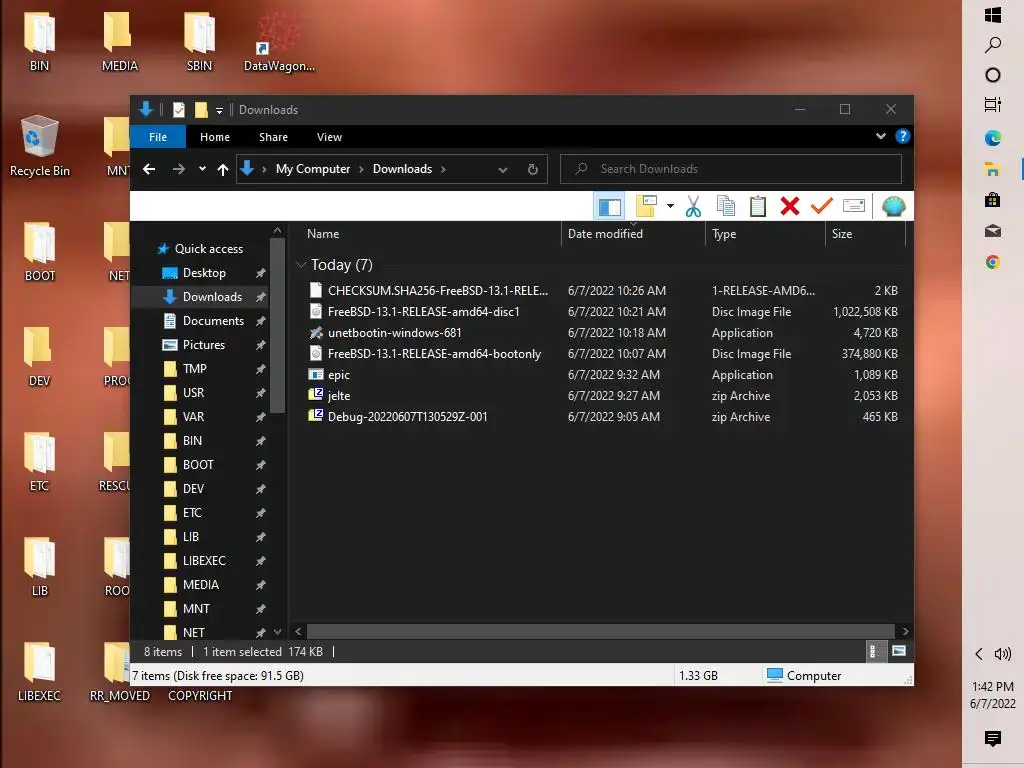Screen dimensions: 1024x768
Task: Open Desktop in navigation pane
Action: (204, 273)
